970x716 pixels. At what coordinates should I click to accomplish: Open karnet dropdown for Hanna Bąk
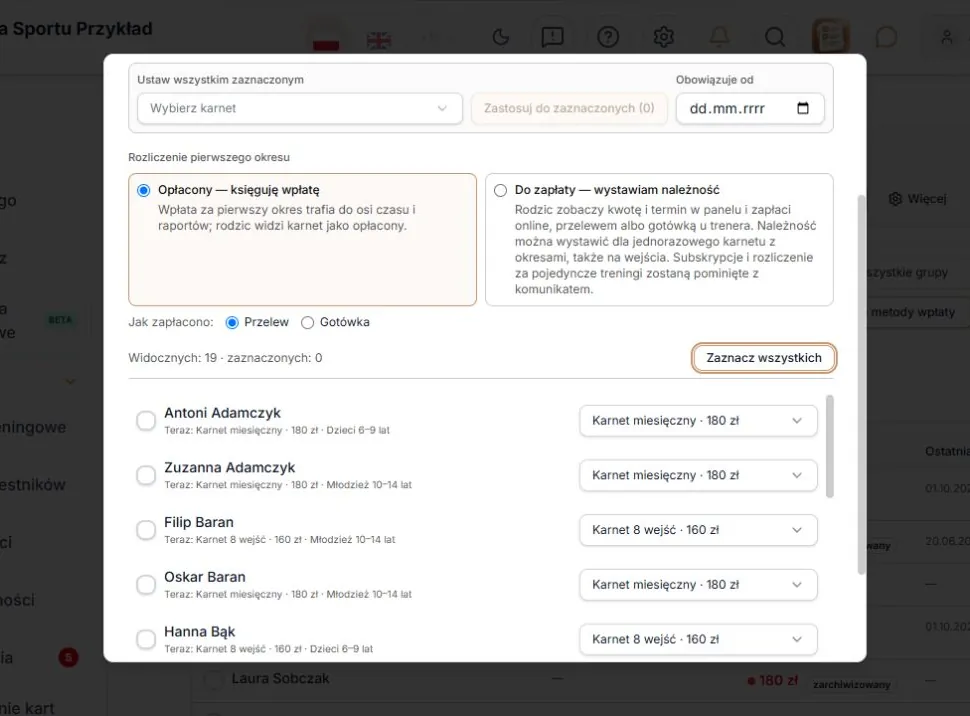point(698,639)
